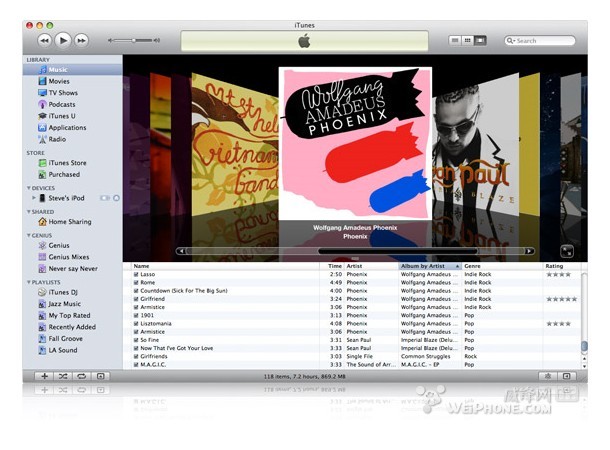
Task: Collapse the Shared section
Action: point(28,212)
